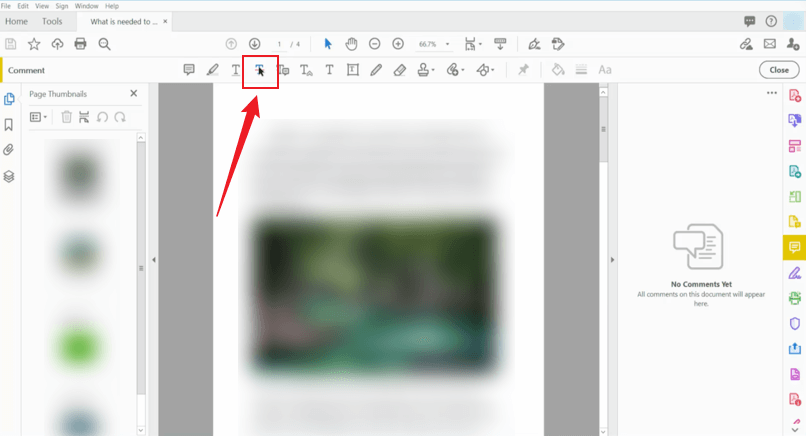This screenshot has height=436, width=806.
Task: Switch to the Tools tab
Action: pyautogui.click(x=52, y=22)
